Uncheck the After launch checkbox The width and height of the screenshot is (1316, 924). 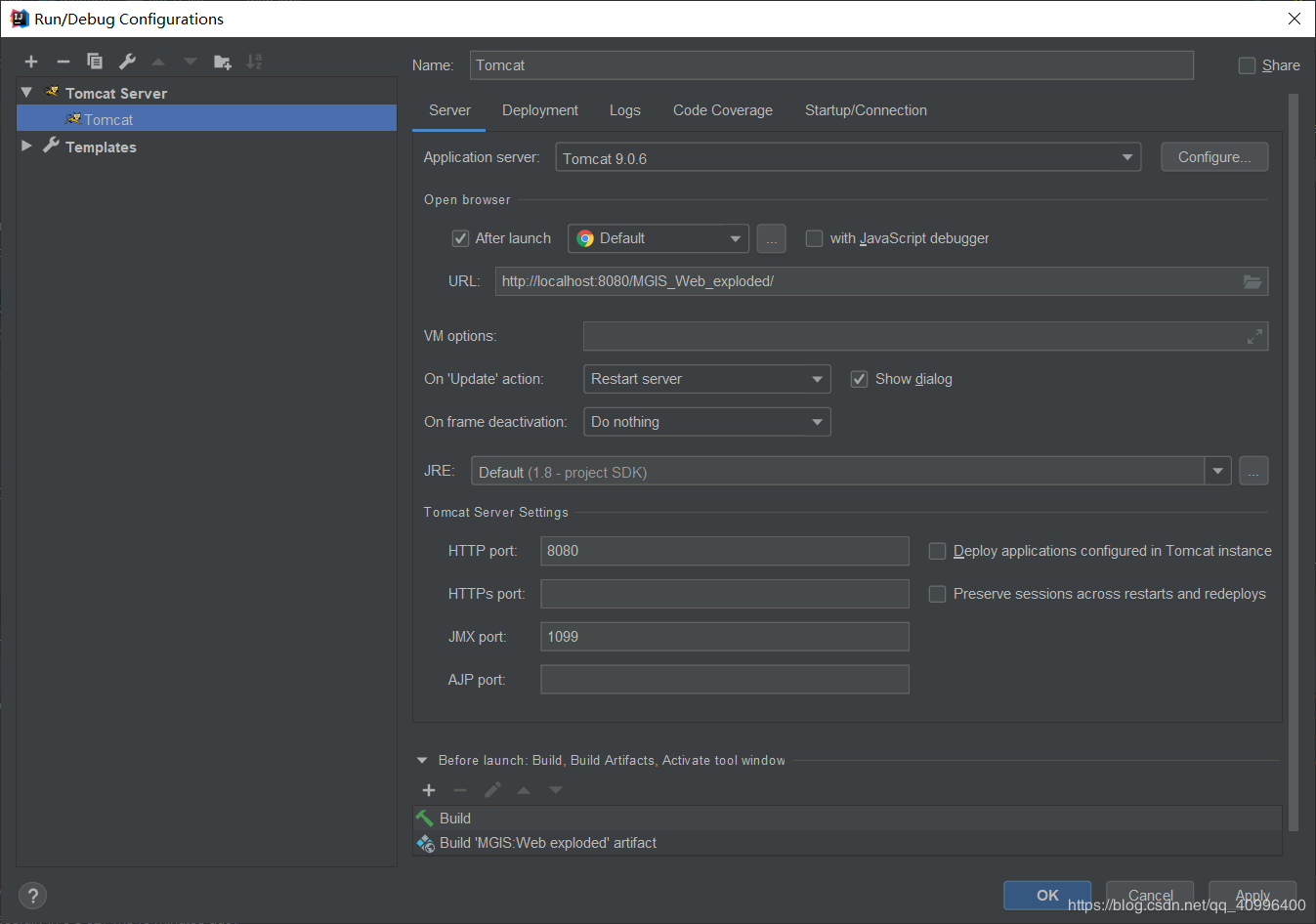460,238
